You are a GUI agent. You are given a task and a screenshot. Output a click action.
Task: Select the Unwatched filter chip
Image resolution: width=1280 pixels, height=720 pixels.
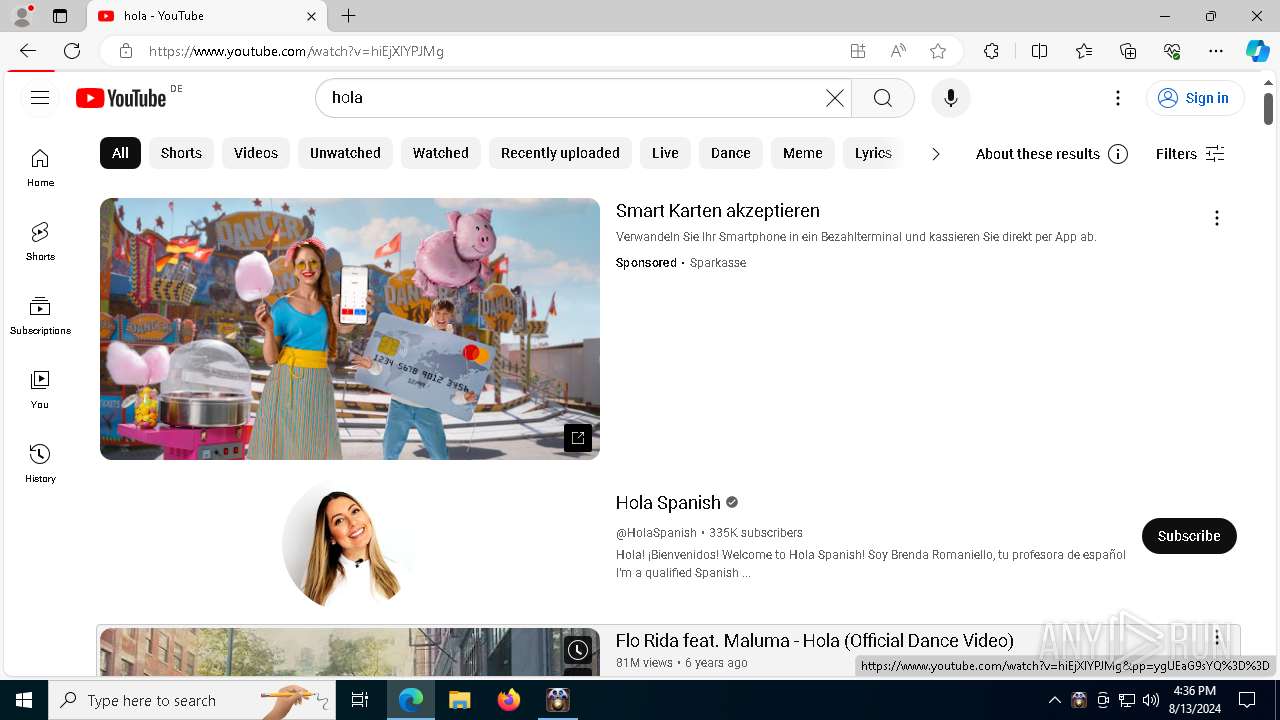pos(345,153)
